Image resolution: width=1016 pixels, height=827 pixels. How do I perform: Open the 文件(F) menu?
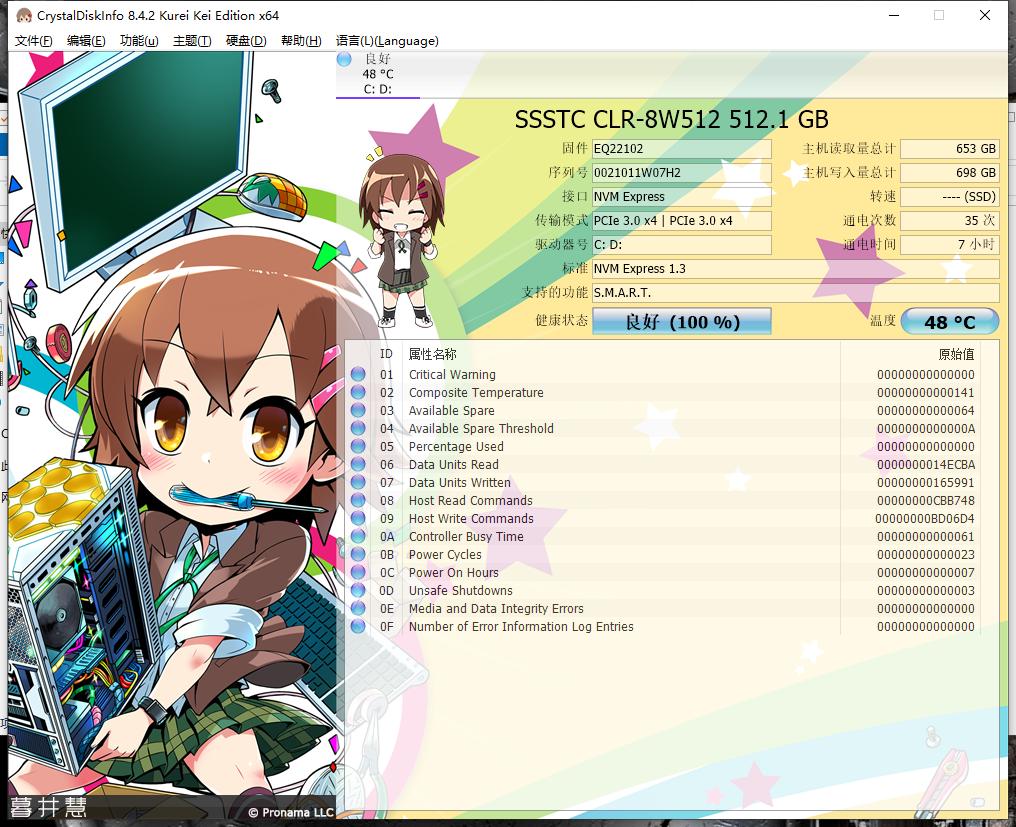(34, 41)
